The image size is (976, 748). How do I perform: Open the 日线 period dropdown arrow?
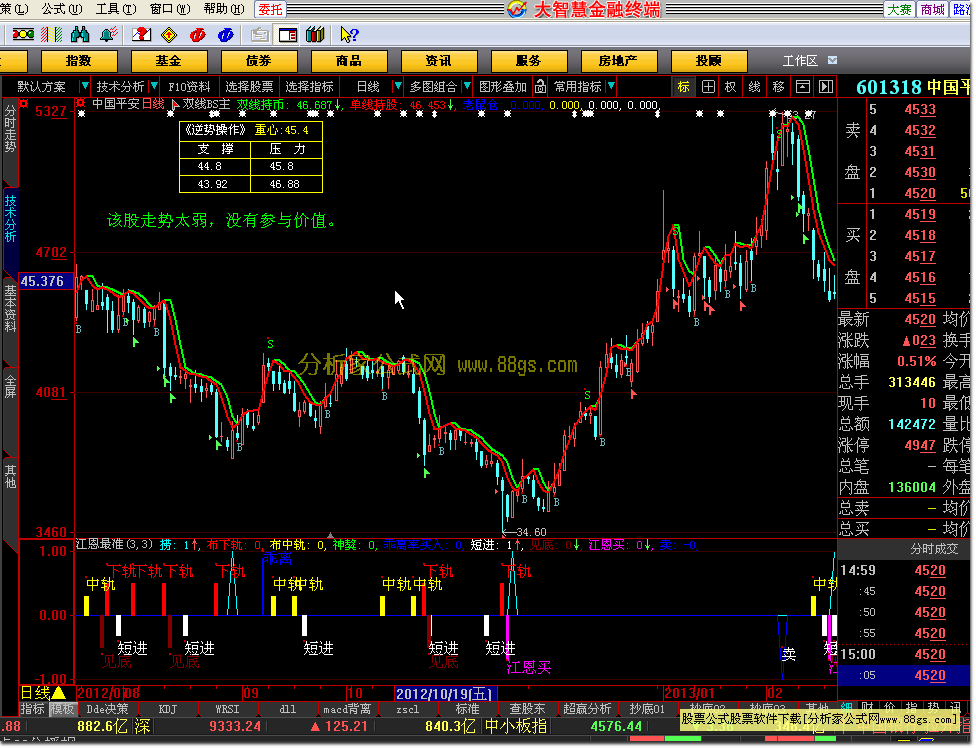click(x=397, y=86)
